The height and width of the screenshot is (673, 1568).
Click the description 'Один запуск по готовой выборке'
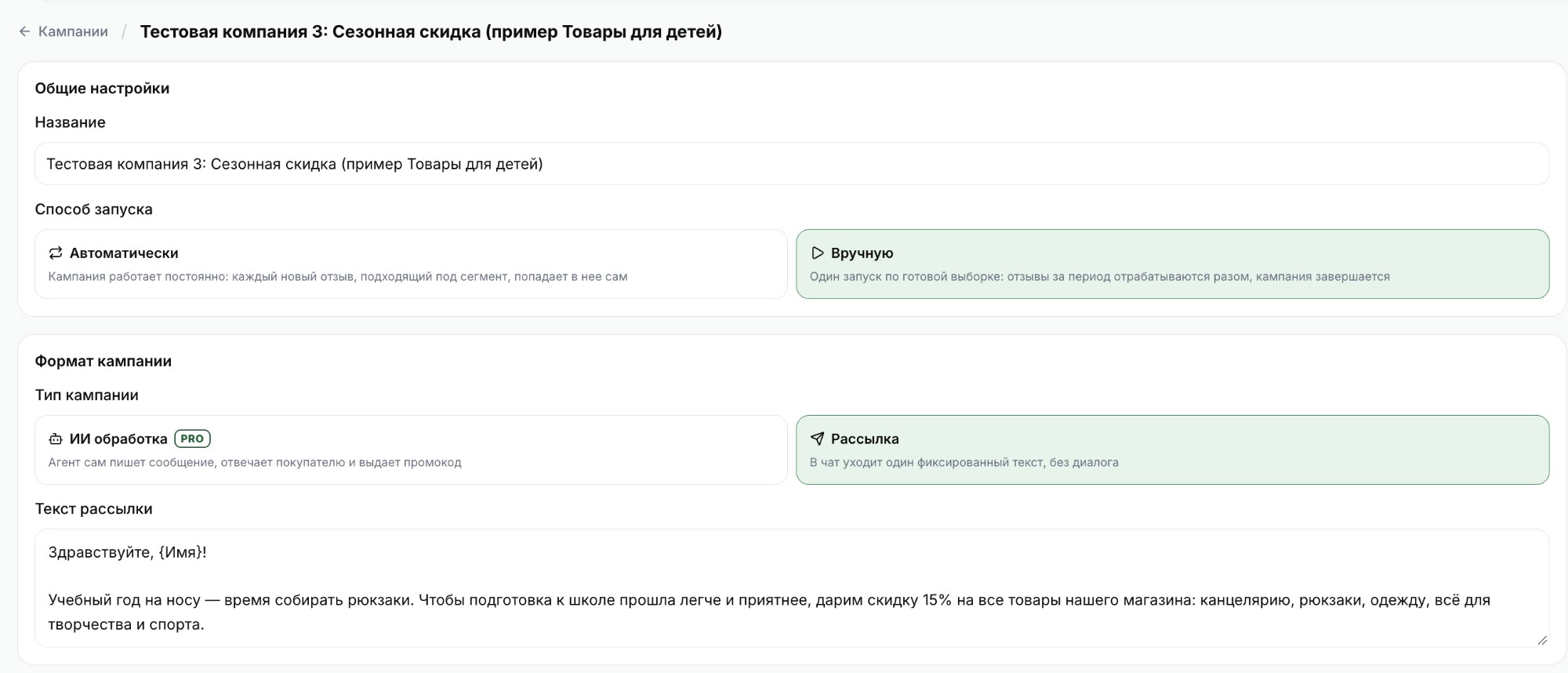pyautogui.click(x=1100, y=276)
